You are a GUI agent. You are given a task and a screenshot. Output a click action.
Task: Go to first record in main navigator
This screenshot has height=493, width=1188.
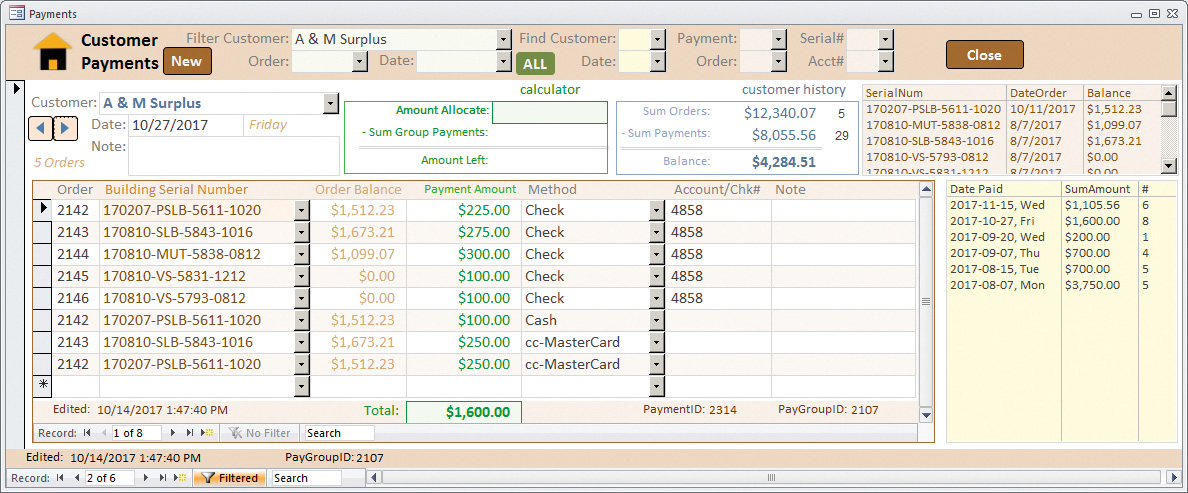(x=61, y=478)
